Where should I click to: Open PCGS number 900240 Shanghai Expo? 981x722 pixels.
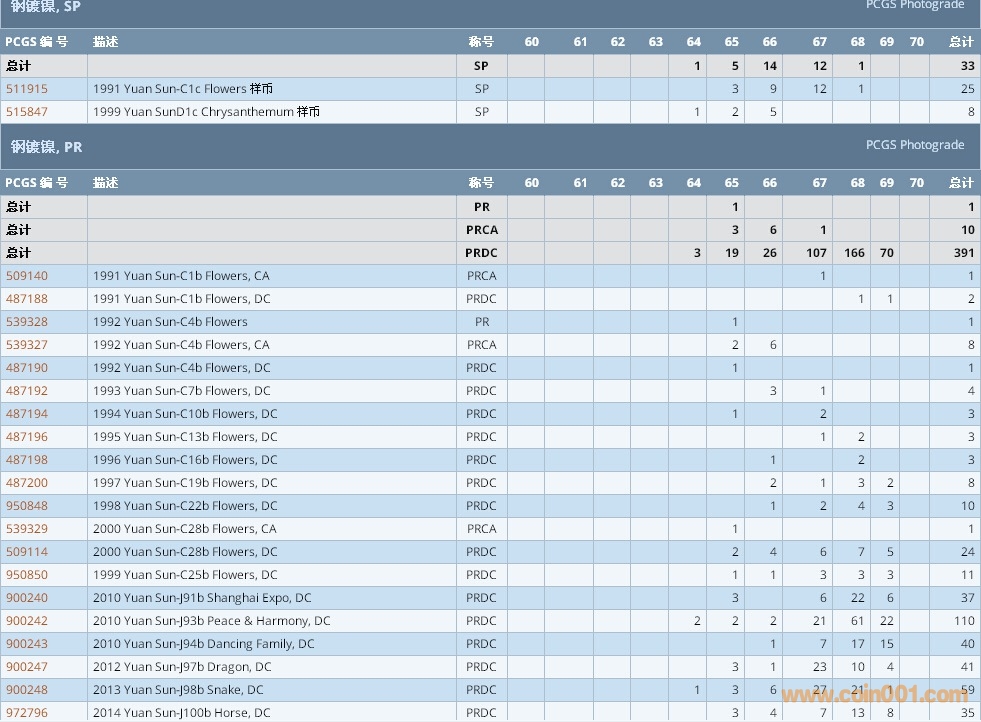27,598
